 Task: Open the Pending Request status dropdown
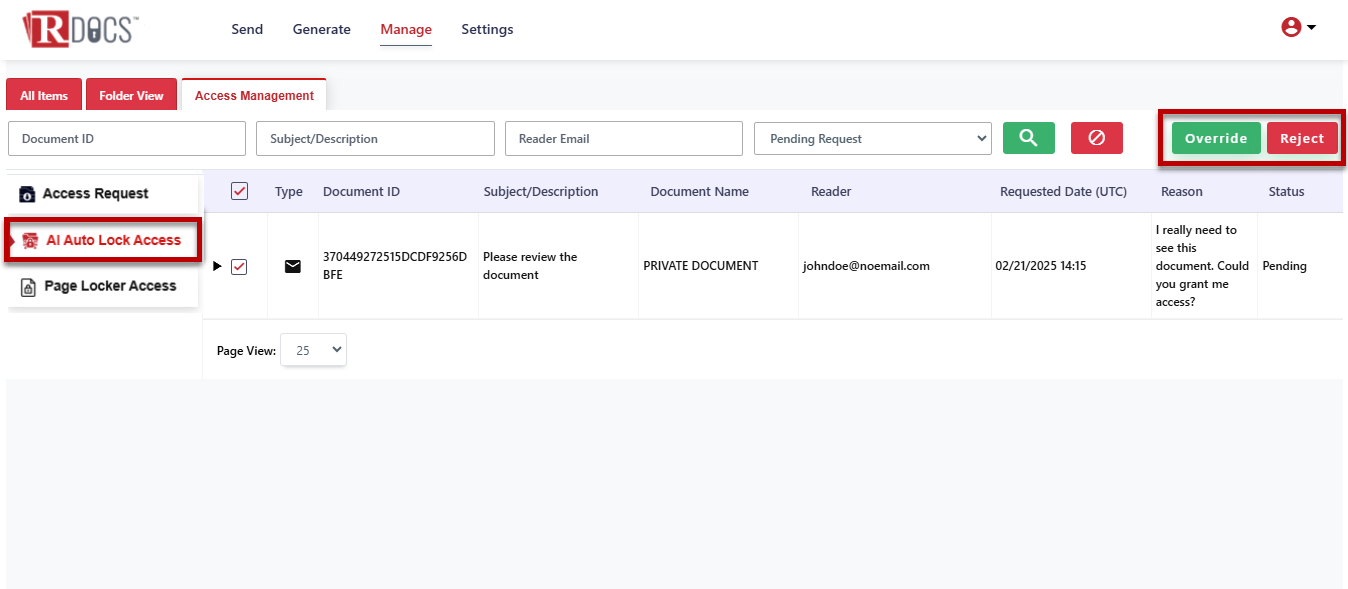point(873,139)
